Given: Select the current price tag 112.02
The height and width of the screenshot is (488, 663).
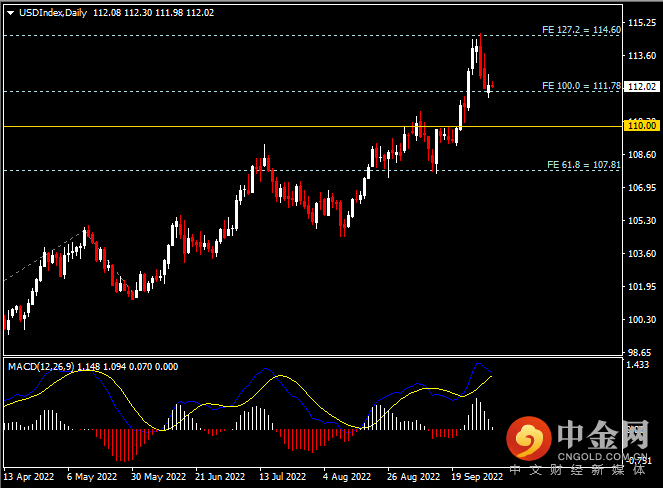Looking at the screenshot, I should [x=642, y=87].
